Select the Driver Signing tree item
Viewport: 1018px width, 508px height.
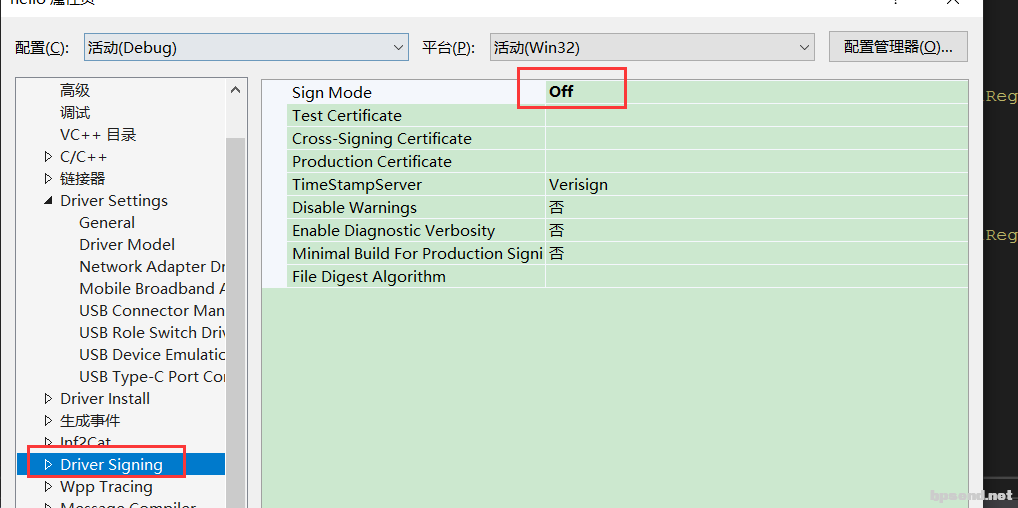pos(111,464)
